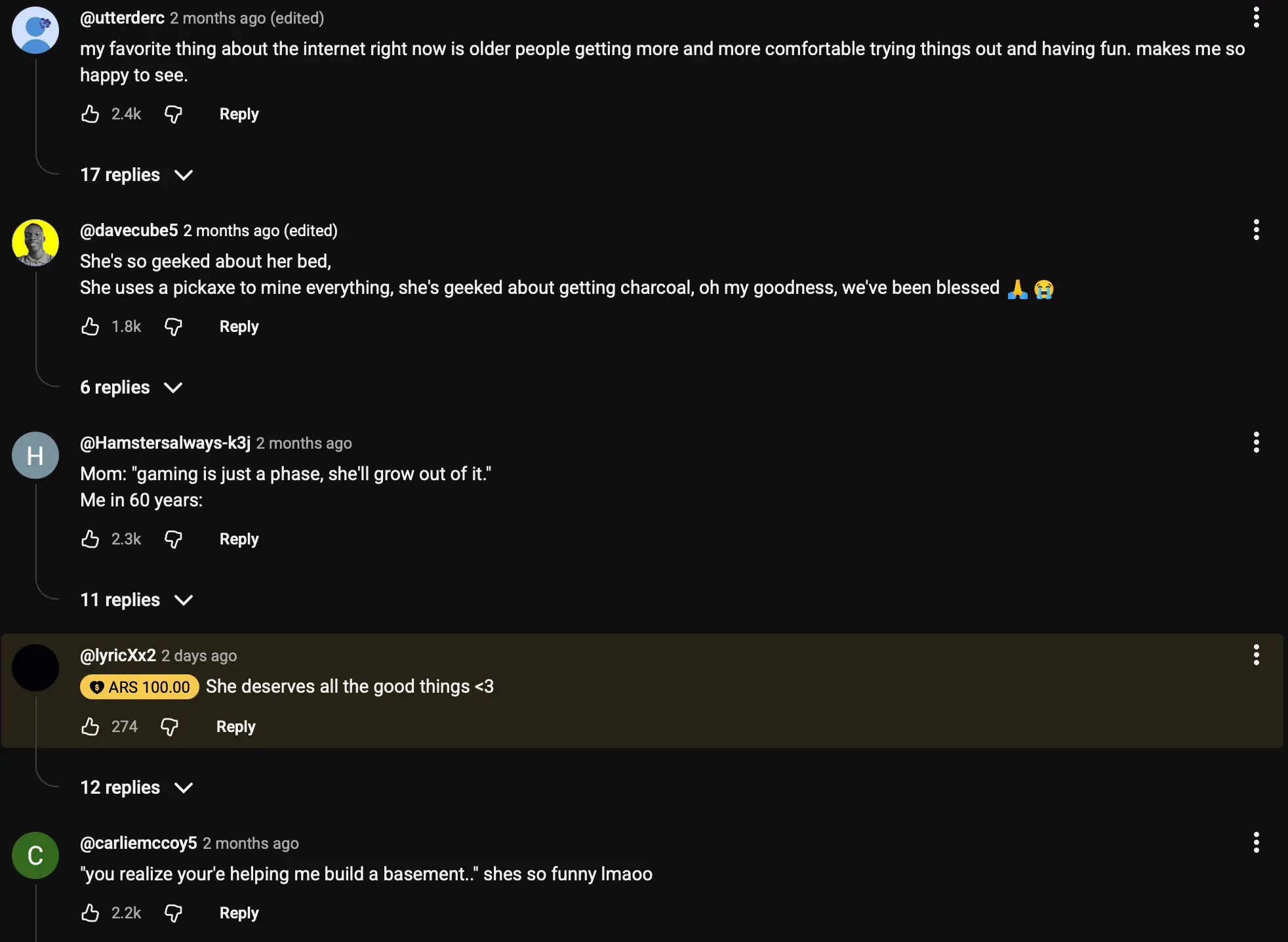Expand the 6 replies under @davecube5's comment
This screenshot has height=942, width=1288.
coord(131,387)
